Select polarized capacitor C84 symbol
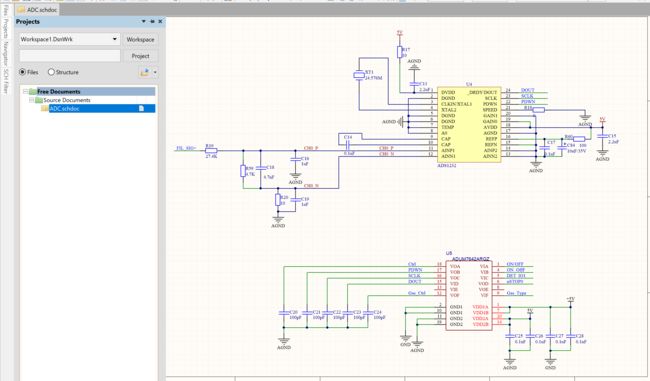 (562, 147)
